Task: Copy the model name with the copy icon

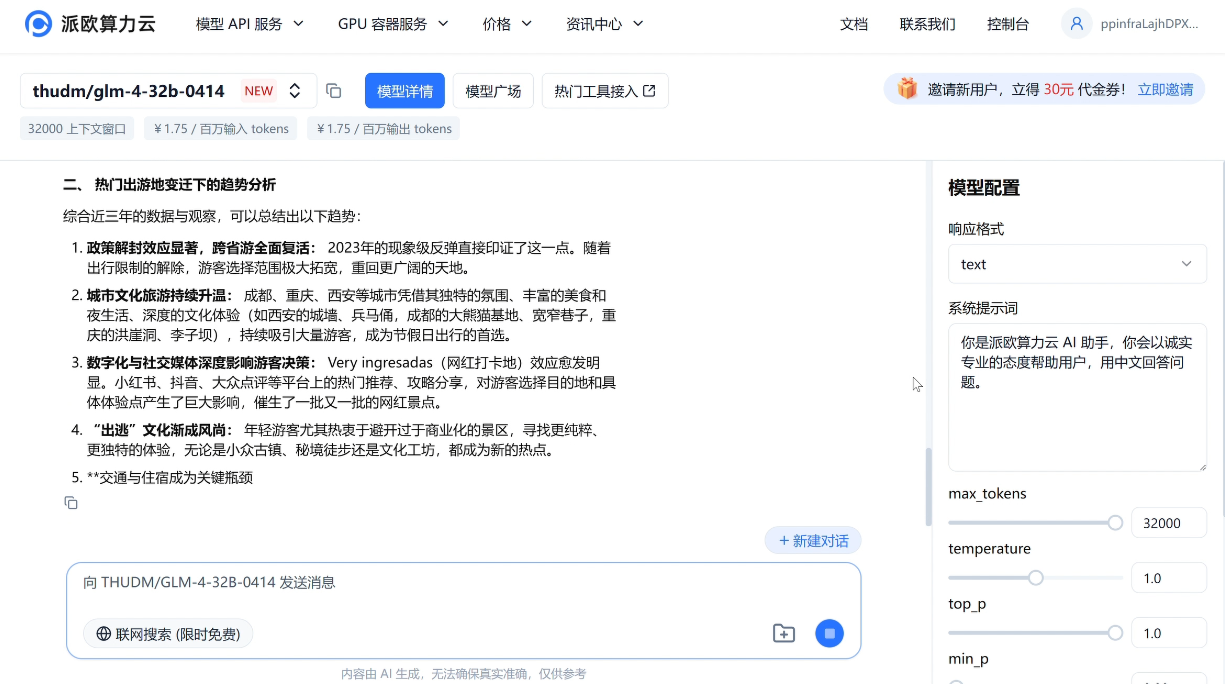Action: click(x=334, y=91)
